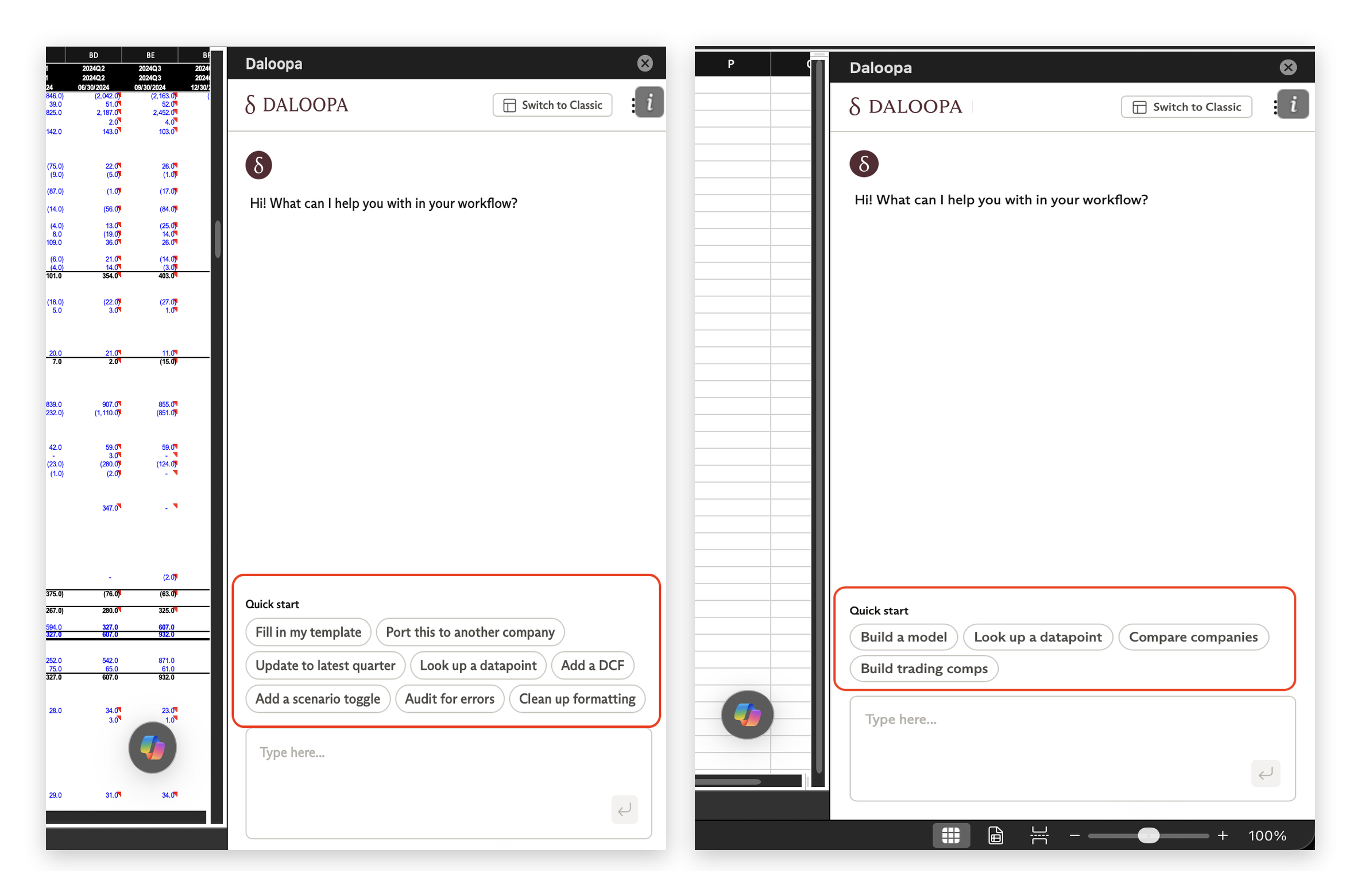Select cell with value 325.0
The image size is (1361, 896).
coord(167,611)
